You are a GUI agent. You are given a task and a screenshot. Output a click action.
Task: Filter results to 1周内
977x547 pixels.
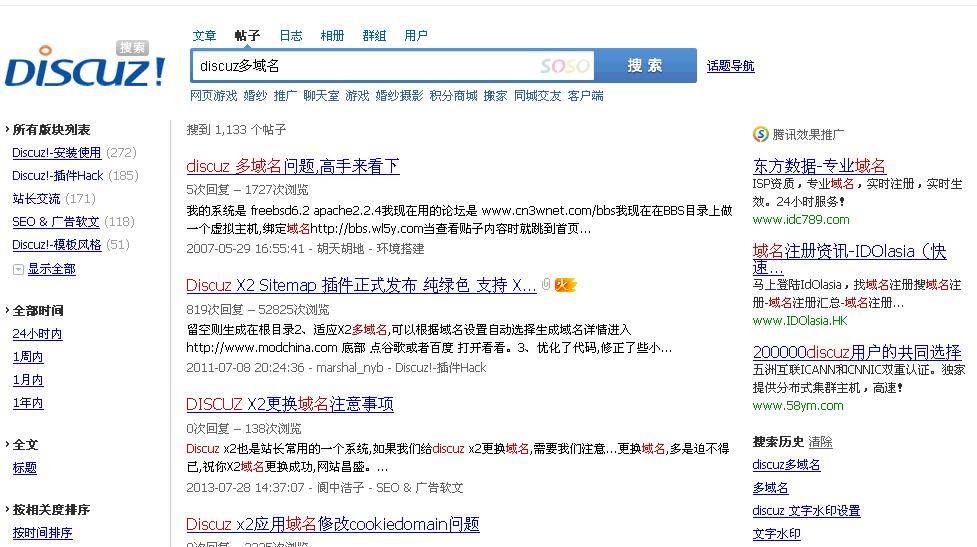tap(27, 357)
